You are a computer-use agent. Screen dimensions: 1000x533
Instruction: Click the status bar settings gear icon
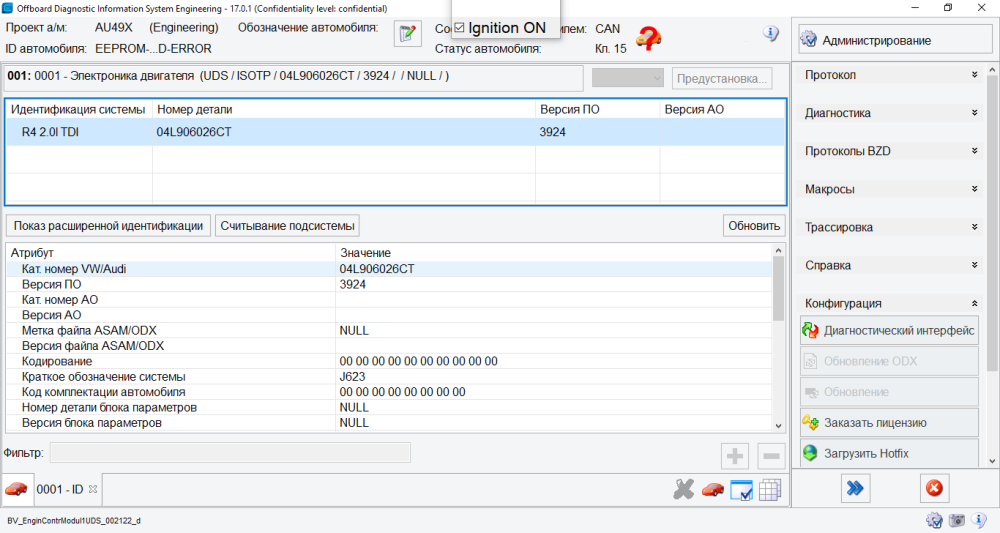pyautogui.click(x=934, y=520)
